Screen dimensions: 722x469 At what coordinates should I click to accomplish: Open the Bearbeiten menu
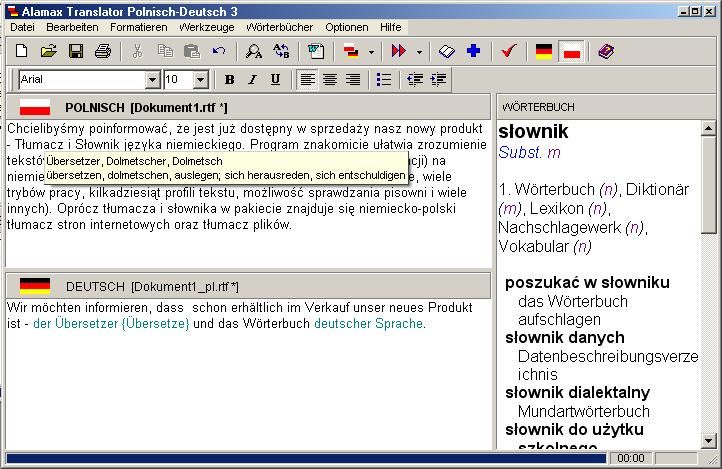72,27
